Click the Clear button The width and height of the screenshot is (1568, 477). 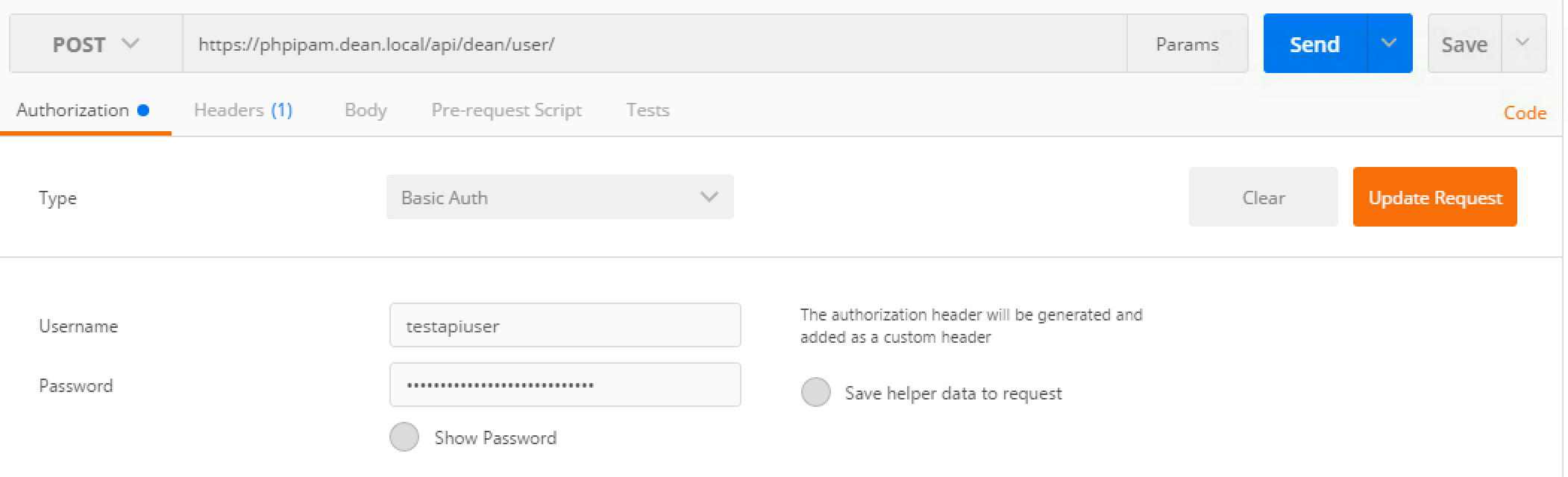click(1263, 198)
